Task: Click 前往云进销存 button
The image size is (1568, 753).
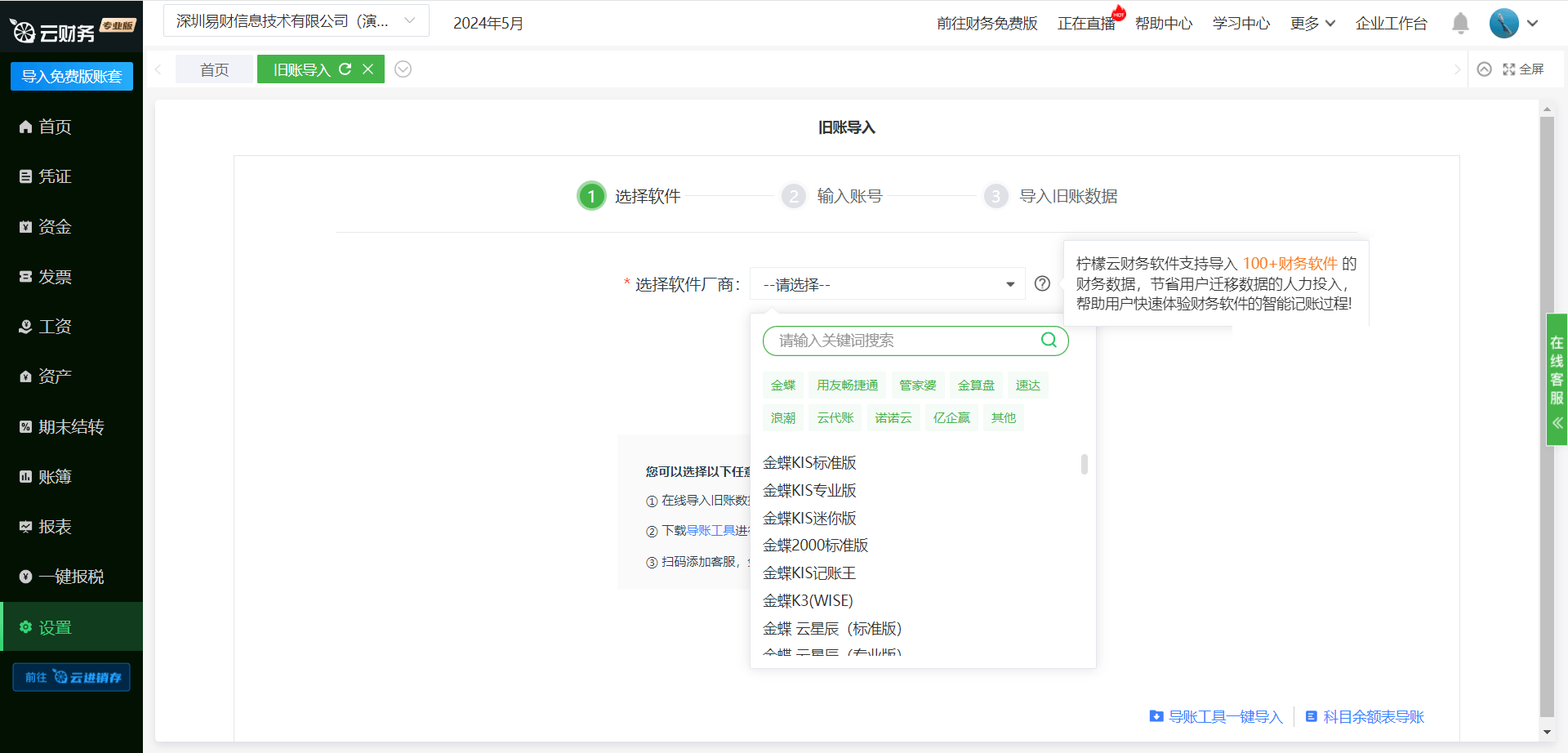Action: pos(72,677)
